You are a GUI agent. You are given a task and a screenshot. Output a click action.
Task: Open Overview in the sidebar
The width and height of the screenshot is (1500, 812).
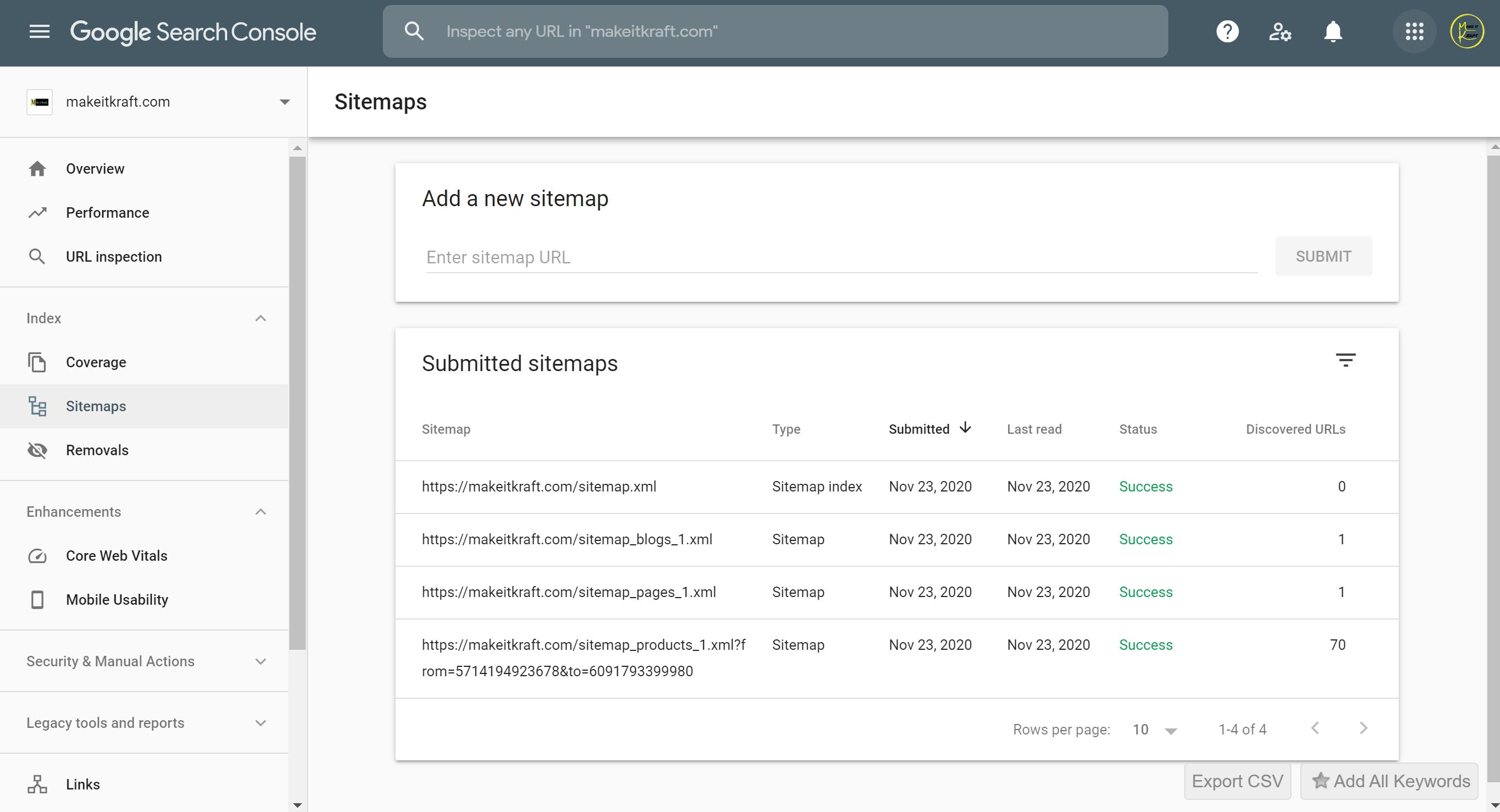(x=145, y=169)
